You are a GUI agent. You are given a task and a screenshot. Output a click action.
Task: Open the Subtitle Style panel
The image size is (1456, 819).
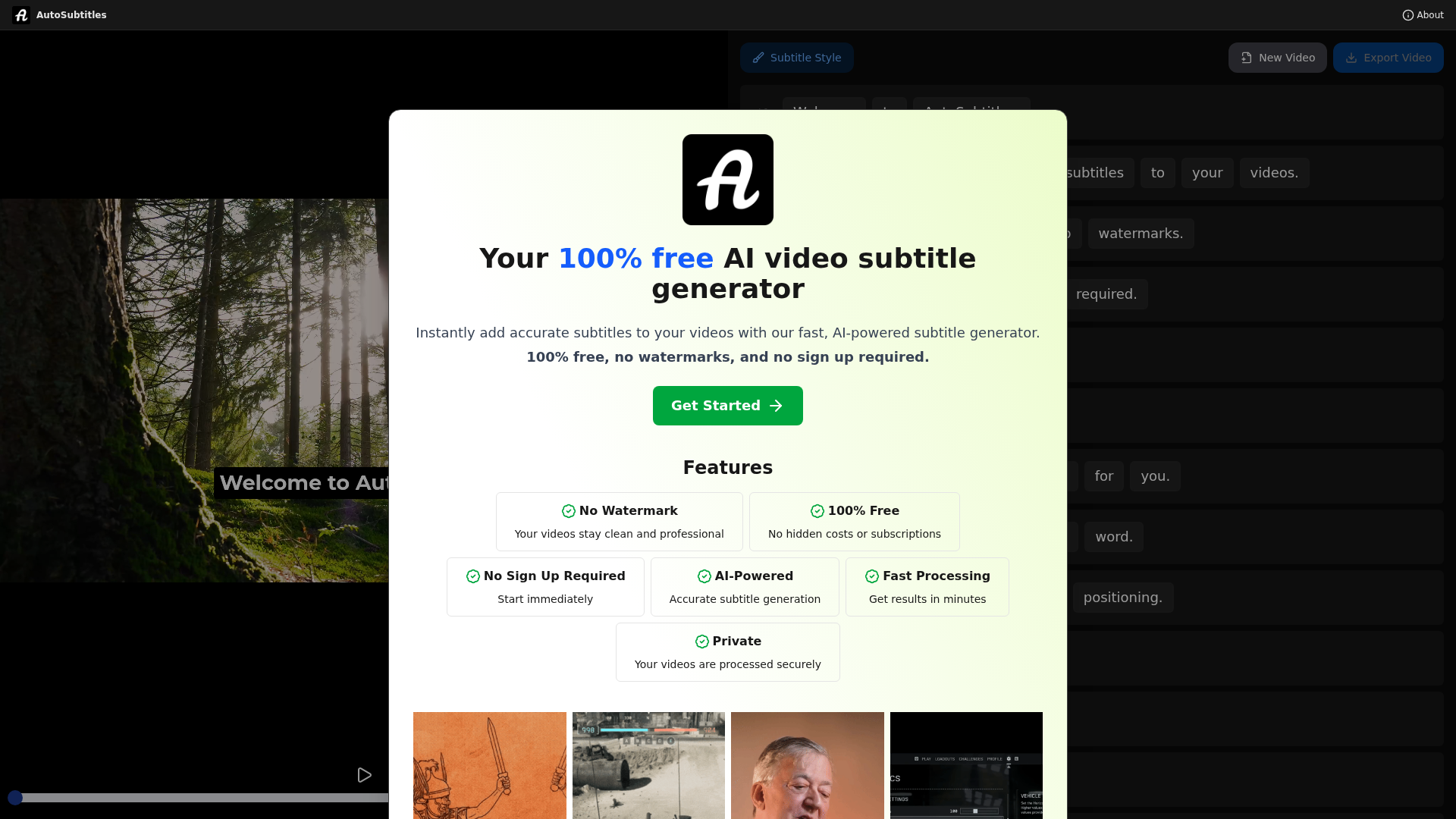pos(796,58)
